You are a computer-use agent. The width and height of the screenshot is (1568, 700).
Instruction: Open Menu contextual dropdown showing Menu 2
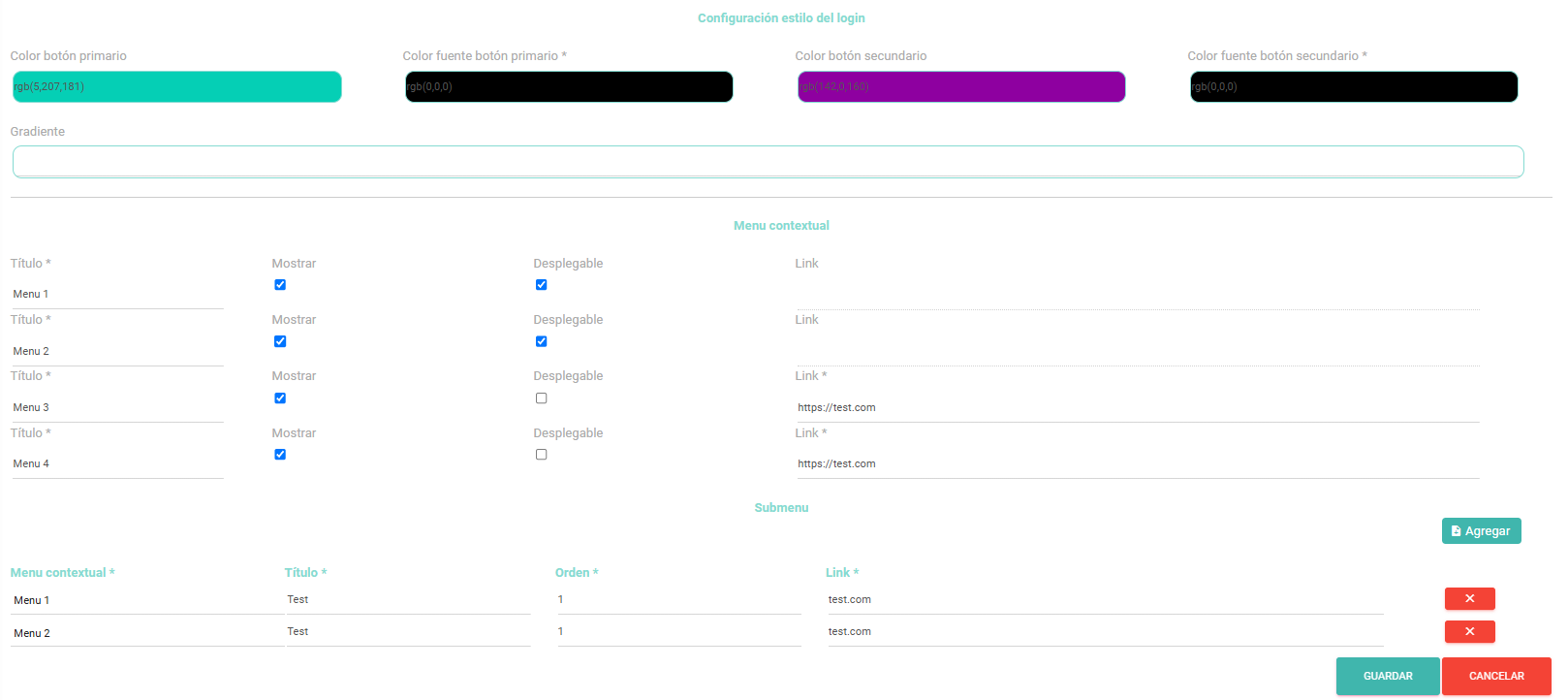145,633
